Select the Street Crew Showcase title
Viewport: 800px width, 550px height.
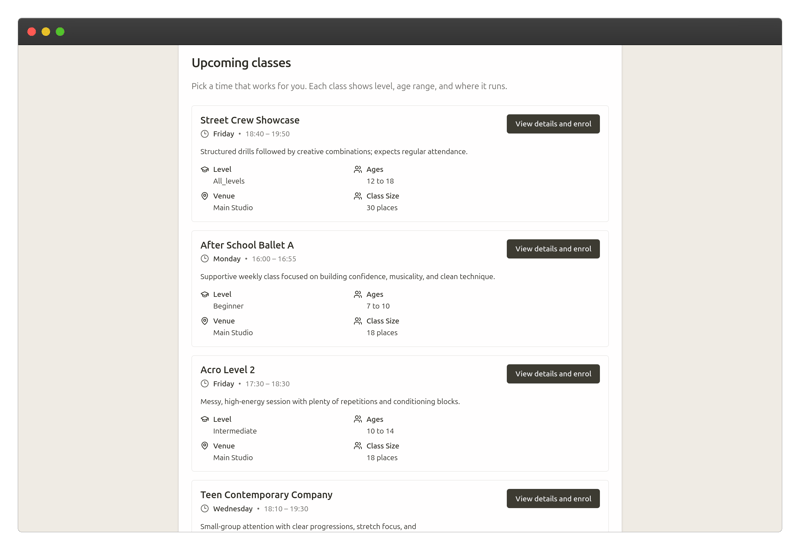(249, 120)
